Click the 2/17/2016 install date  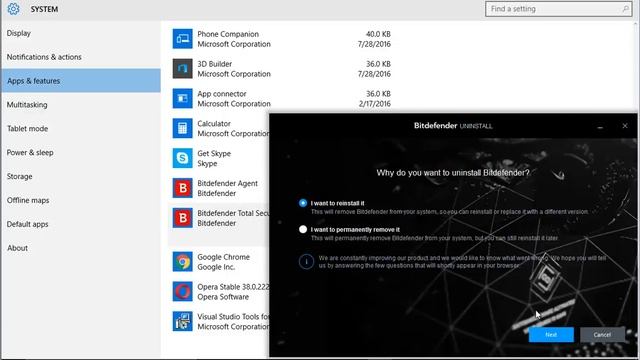coord(375,104)
